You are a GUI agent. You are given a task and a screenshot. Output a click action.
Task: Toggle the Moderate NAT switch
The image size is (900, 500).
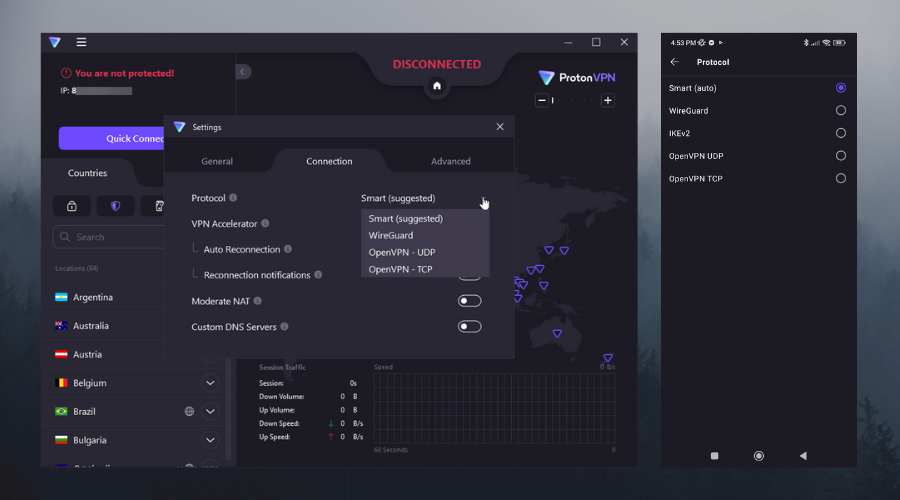click(x=469, y=301)
